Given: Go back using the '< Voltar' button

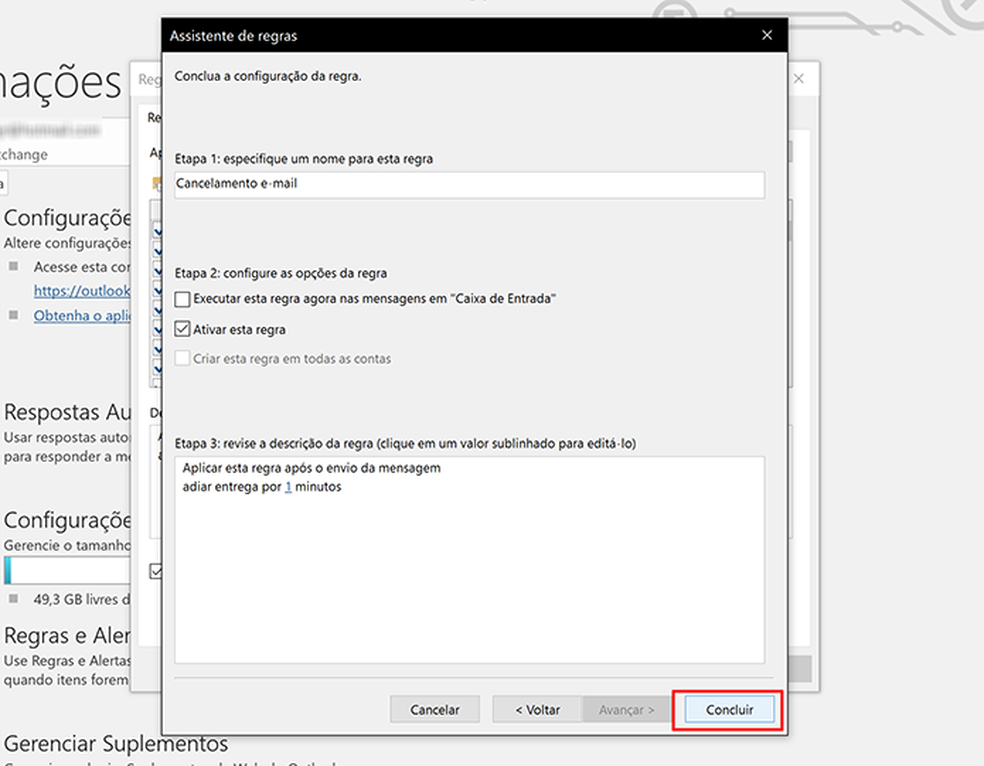Looking at the screenshot, I should [x=536, y=709].
